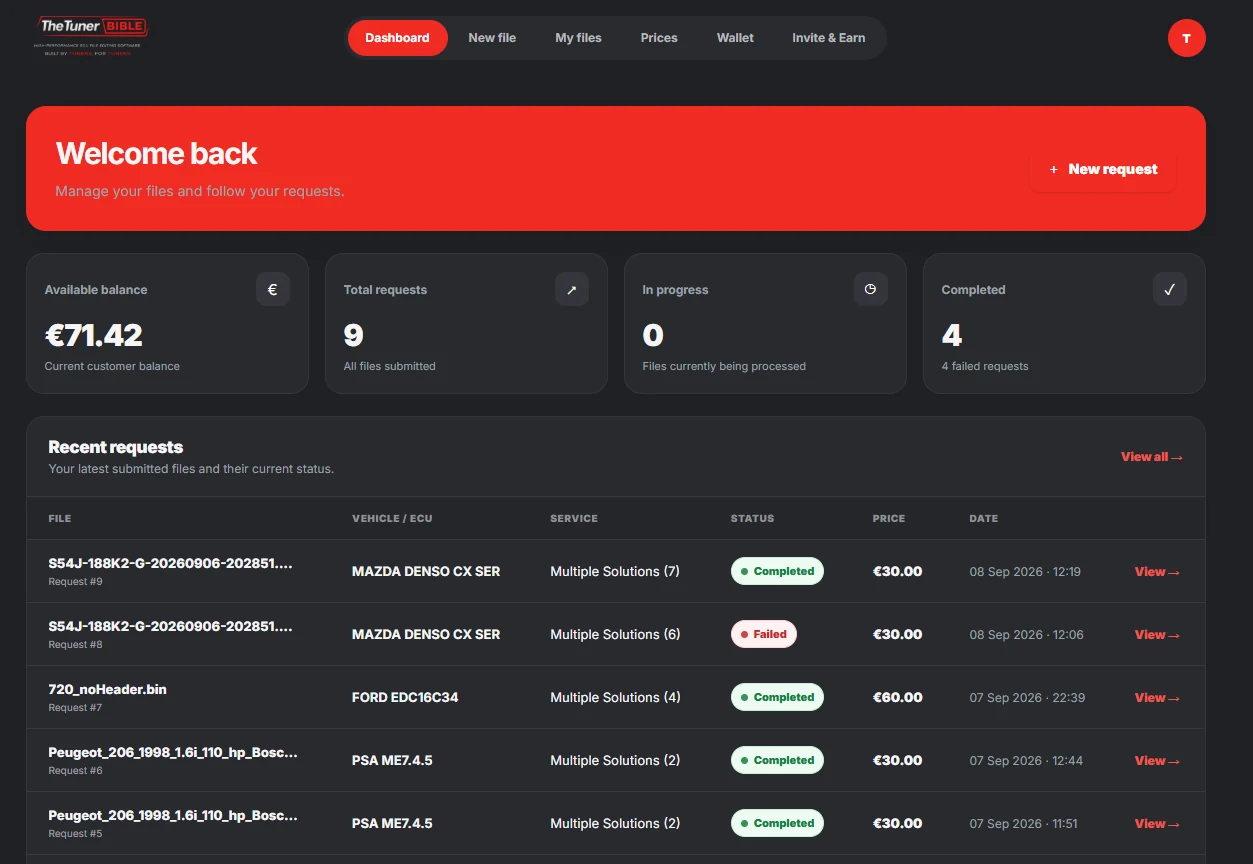Click date 08 Sep 2026 · 12:19

tap(1025, 572)
